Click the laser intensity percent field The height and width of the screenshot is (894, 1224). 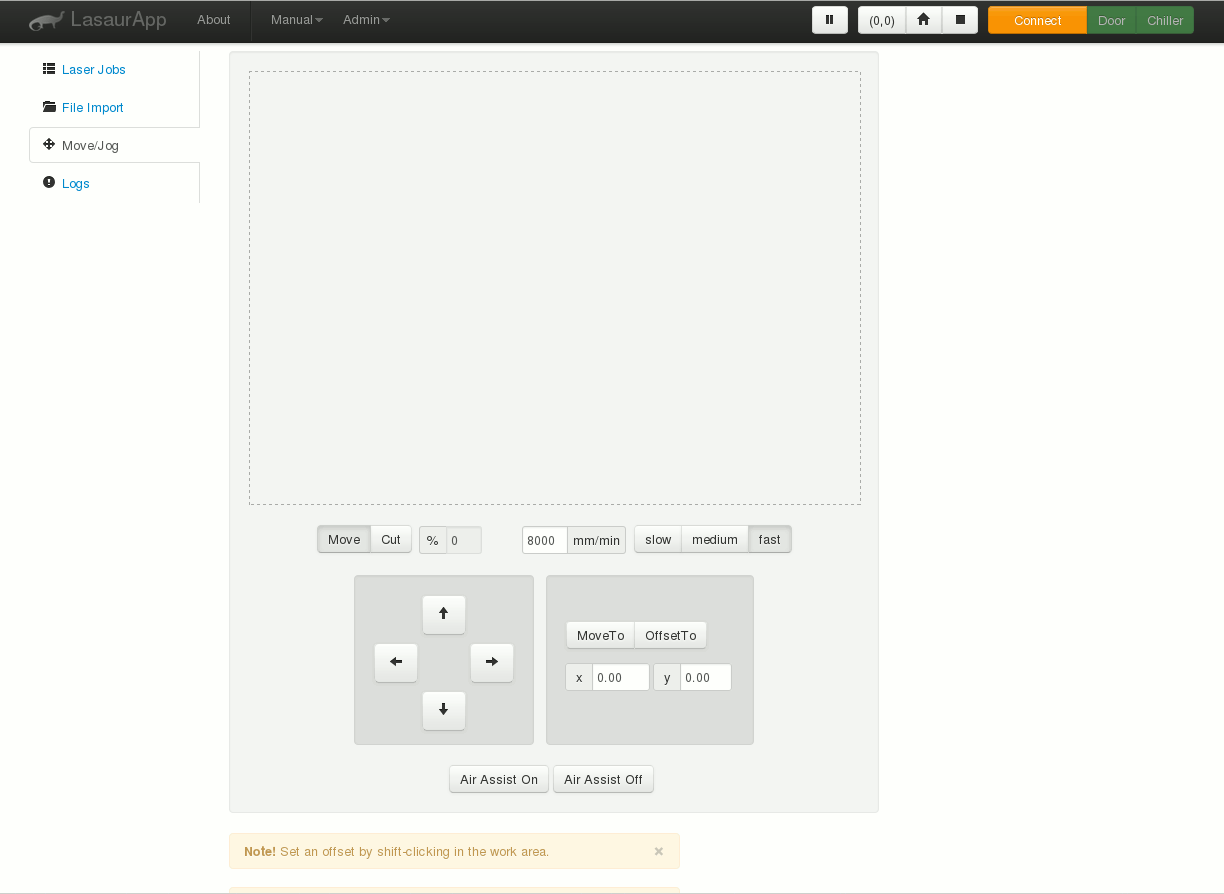(464, 540)
